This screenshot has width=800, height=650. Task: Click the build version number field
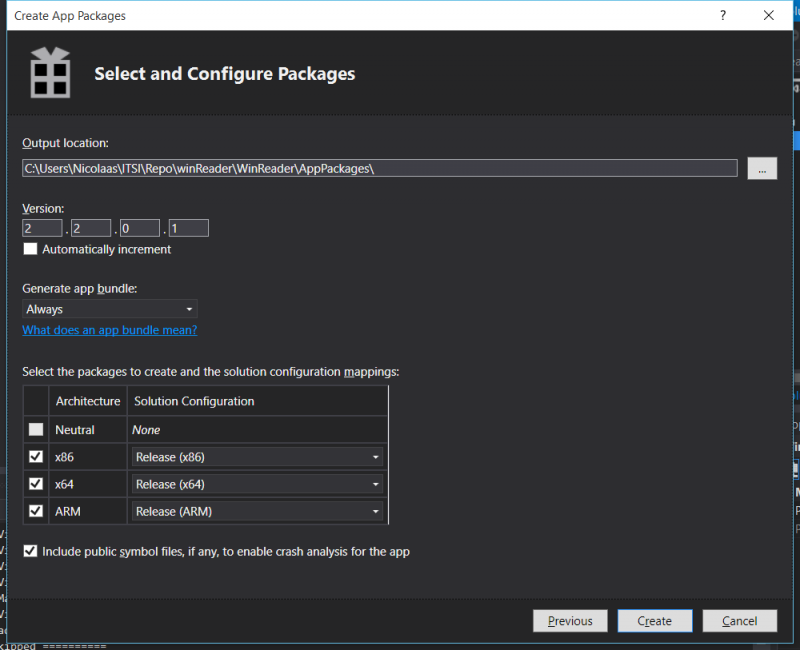(140, 228)
